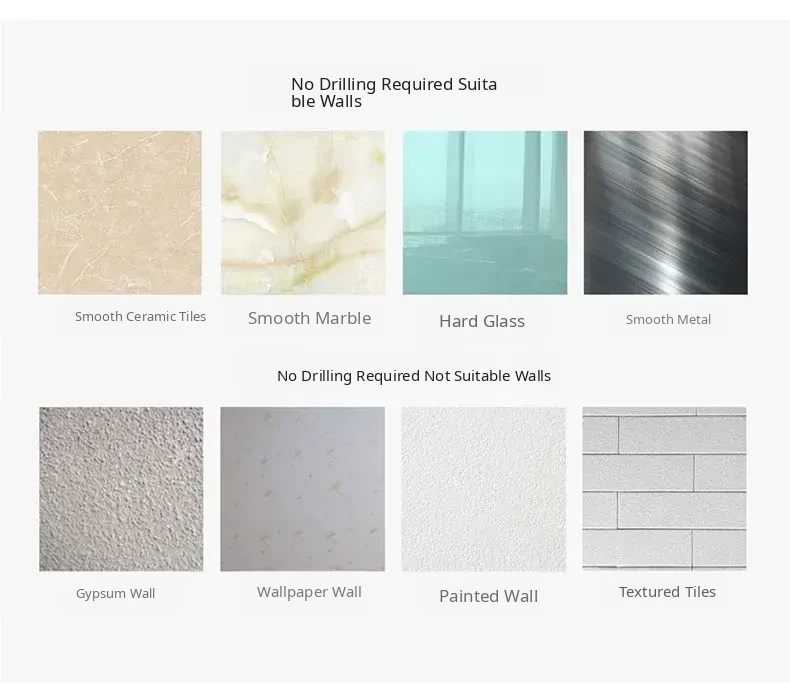Select the Textured Tiles brick image

pyautogui.click(x=664, y=489)
